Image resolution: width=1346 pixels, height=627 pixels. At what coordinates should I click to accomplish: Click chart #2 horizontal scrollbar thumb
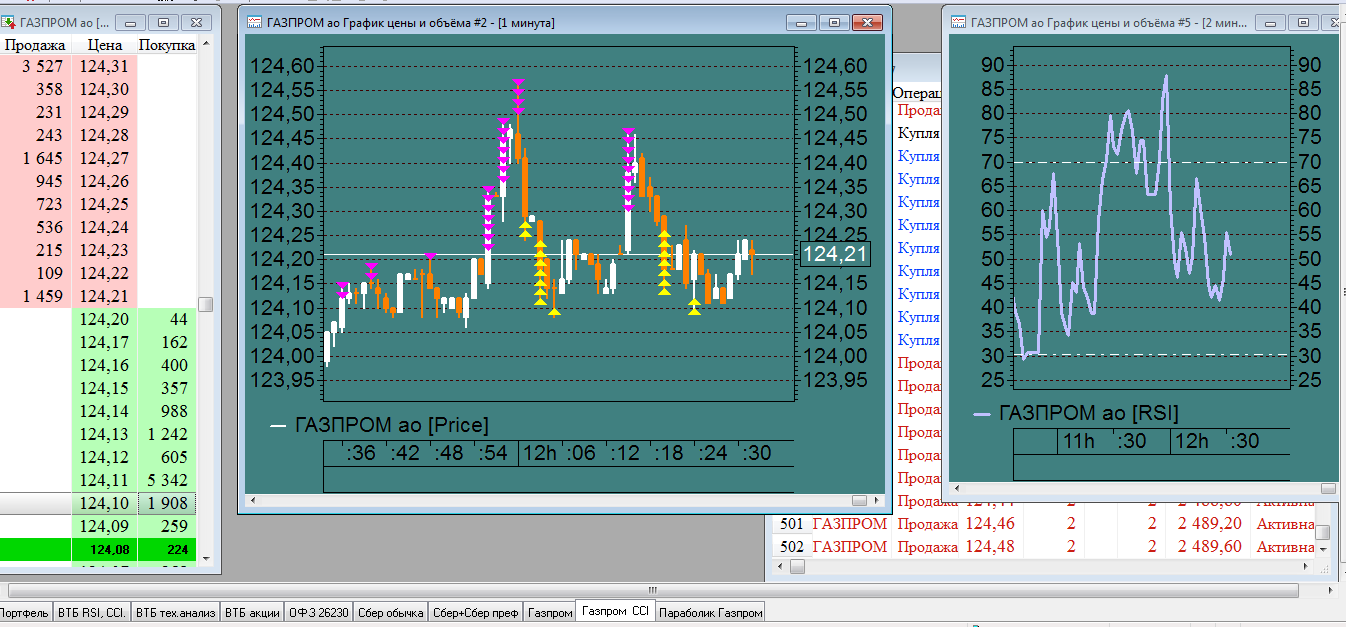point(859,500)
